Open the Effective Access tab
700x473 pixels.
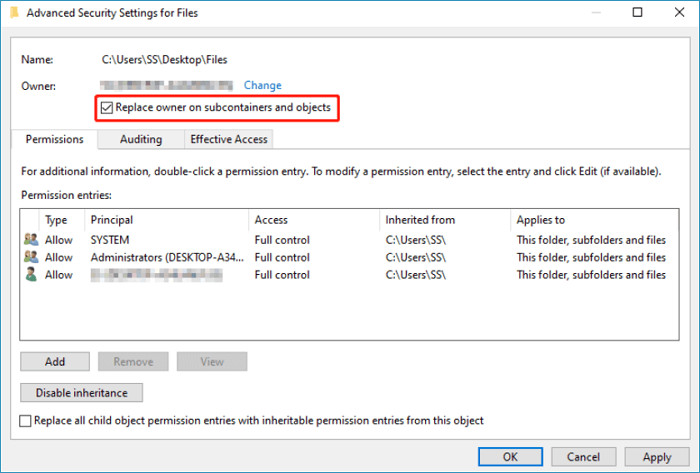pos(229,139)
